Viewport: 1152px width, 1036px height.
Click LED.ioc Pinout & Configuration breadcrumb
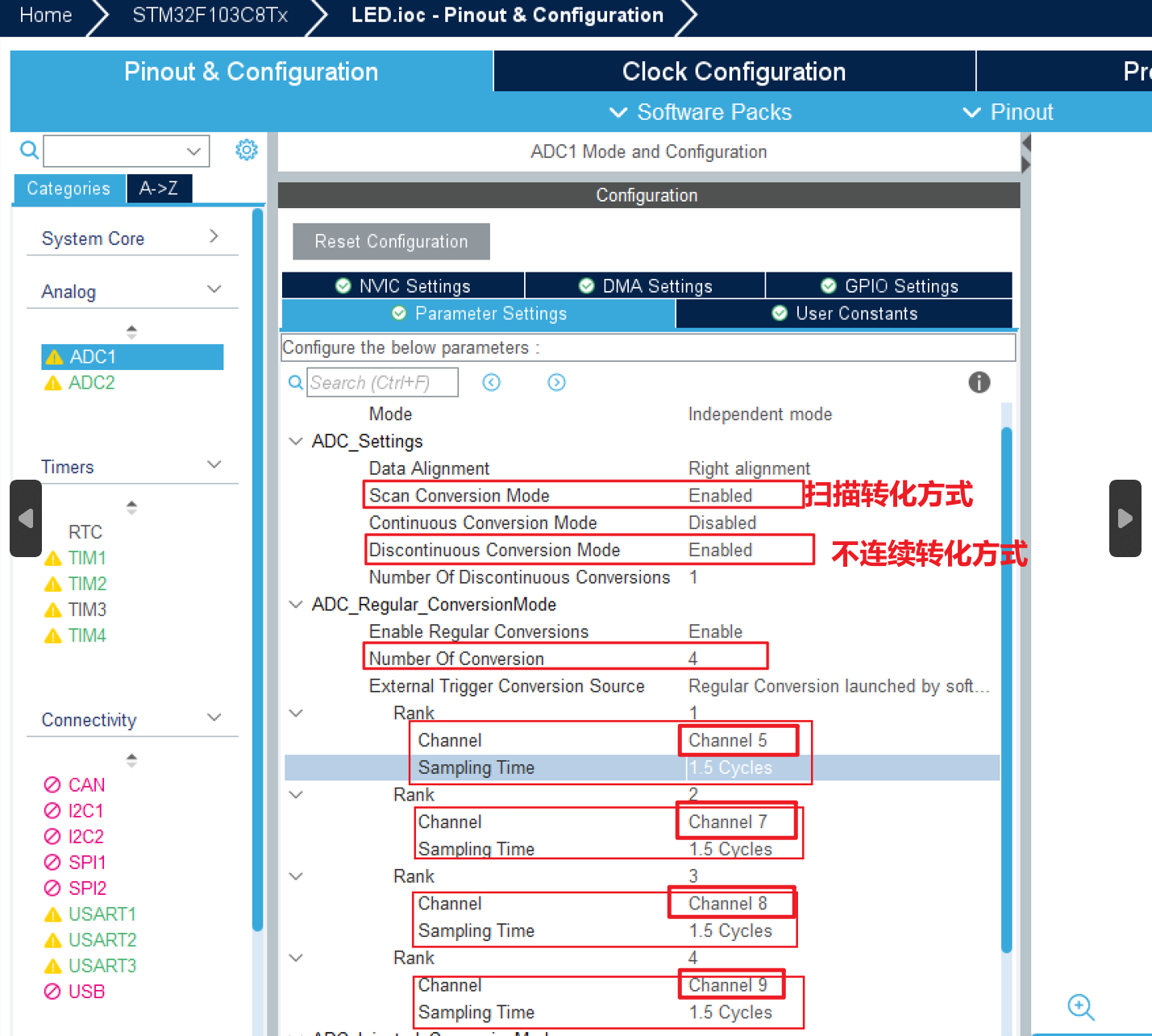(x=507, y=15)
